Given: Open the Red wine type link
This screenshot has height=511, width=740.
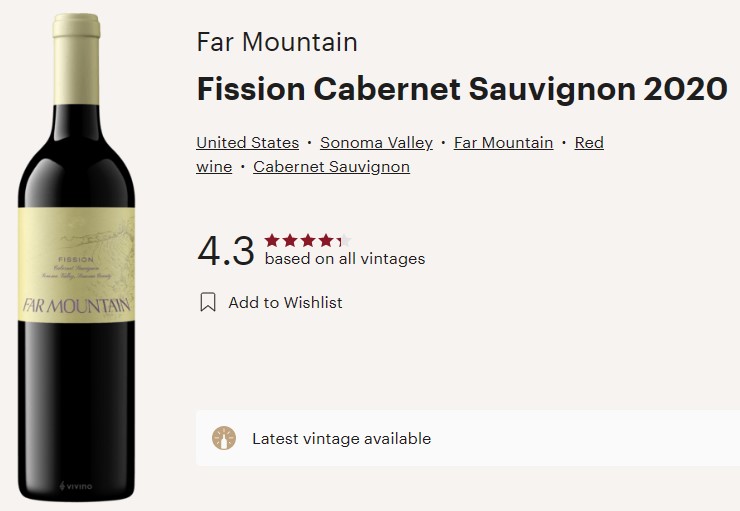Looking at the screenshot, I should click(588, 143).
